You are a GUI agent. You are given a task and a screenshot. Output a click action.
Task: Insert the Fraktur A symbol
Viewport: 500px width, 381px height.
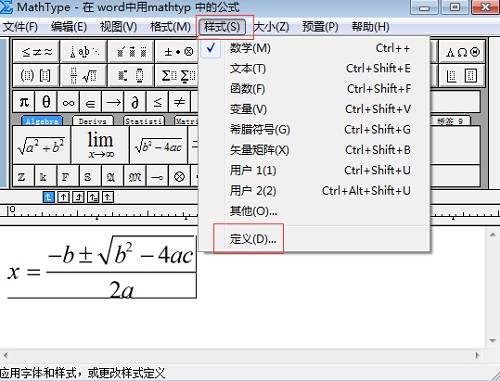pyautogui.click(x=112, y=176)
